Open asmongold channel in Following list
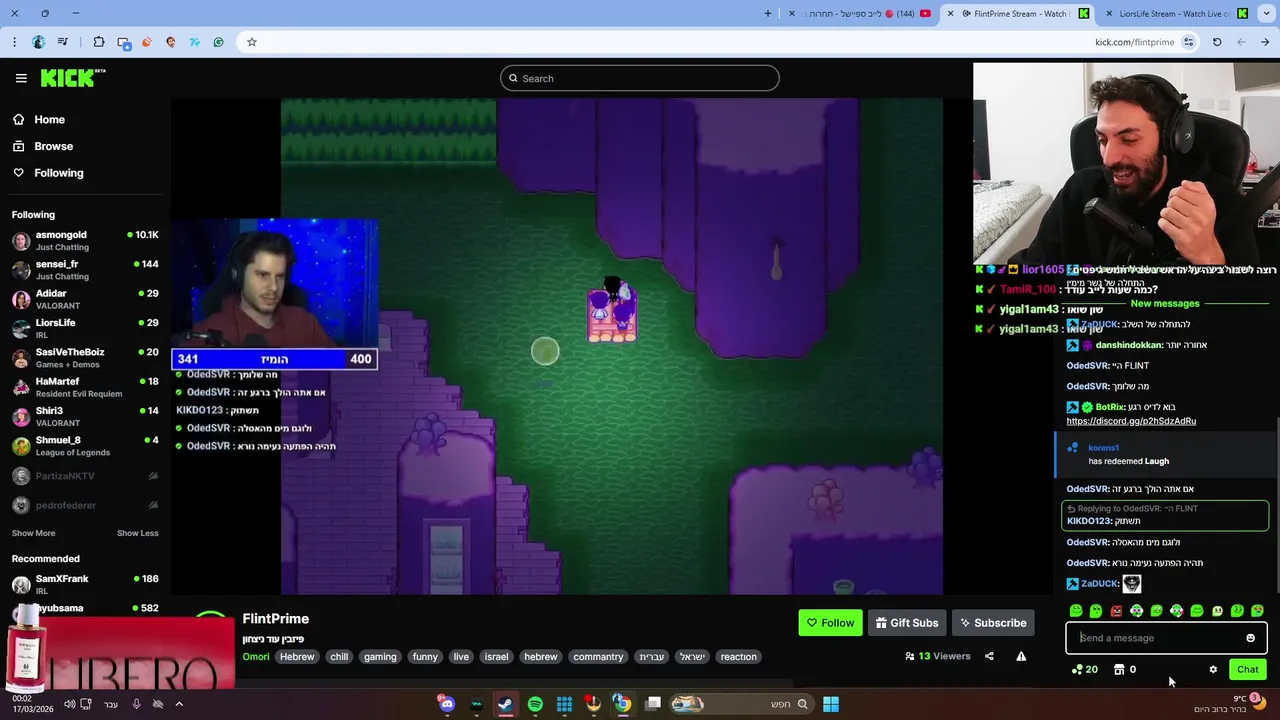 85,240
